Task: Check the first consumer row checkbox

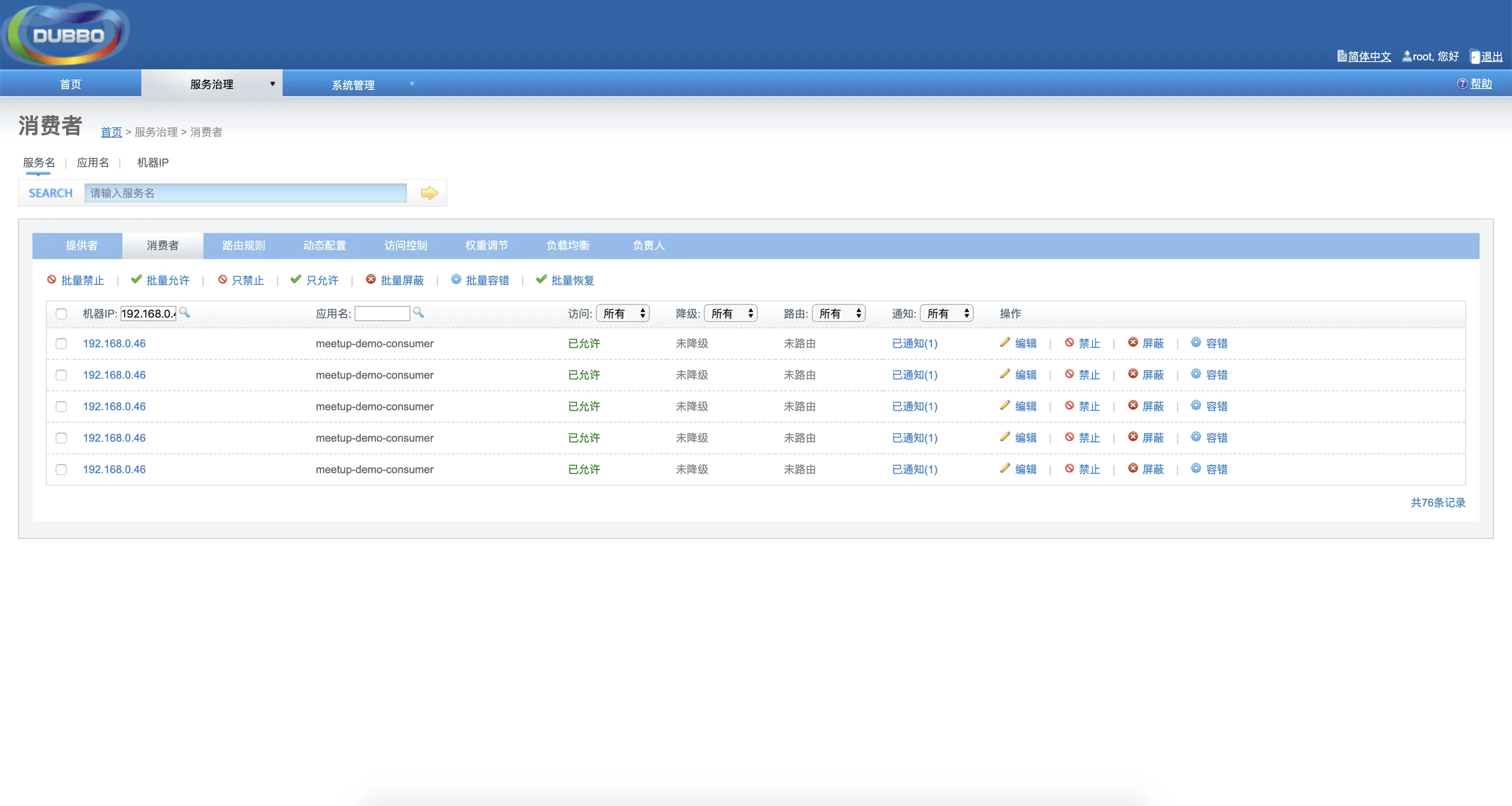Action: (61, 344)
